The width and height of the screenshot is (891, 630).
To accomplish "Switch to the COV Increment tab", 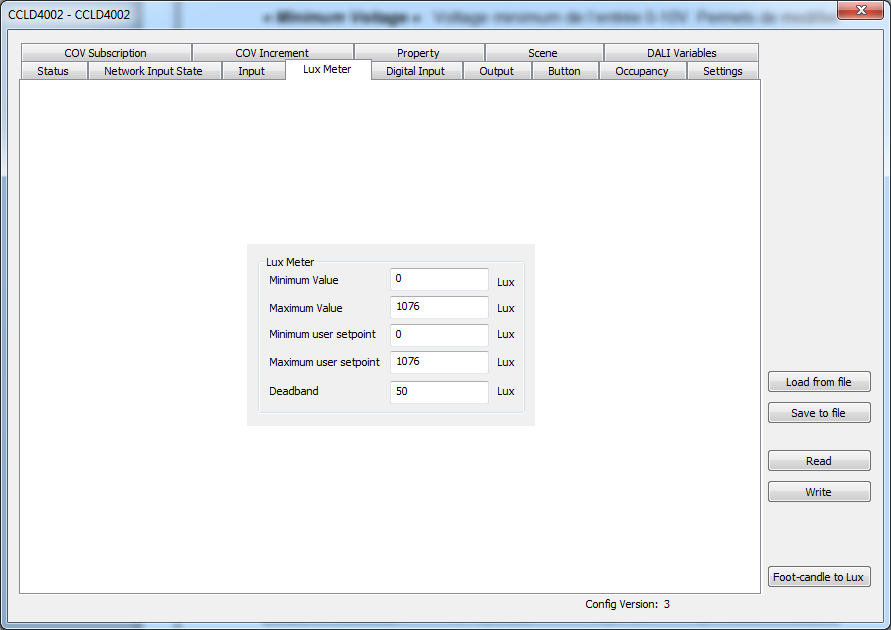I will point(273,53).
